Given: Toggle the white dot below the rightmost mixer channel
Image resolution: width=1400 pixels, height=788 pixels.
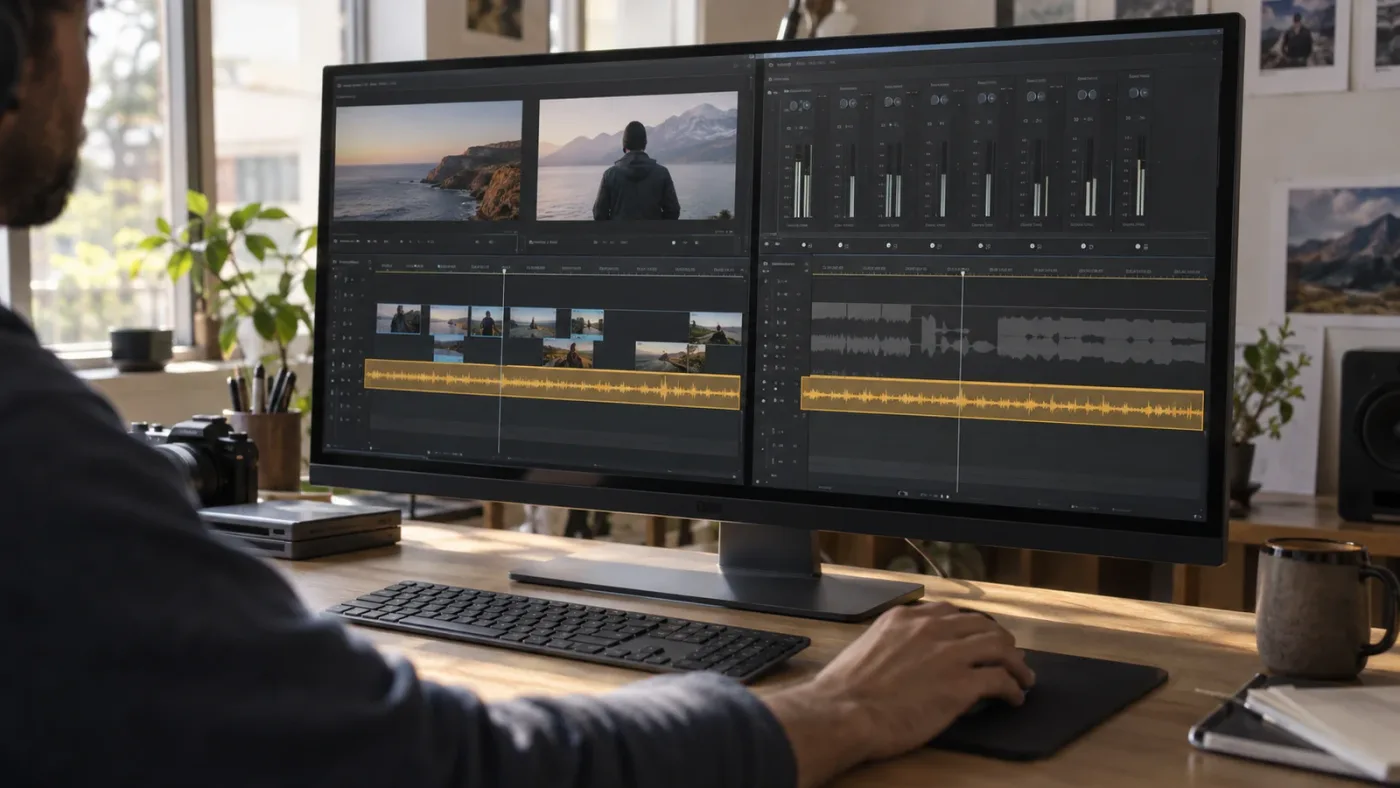Looking at the screenshot, I should tap(1138, 247).
